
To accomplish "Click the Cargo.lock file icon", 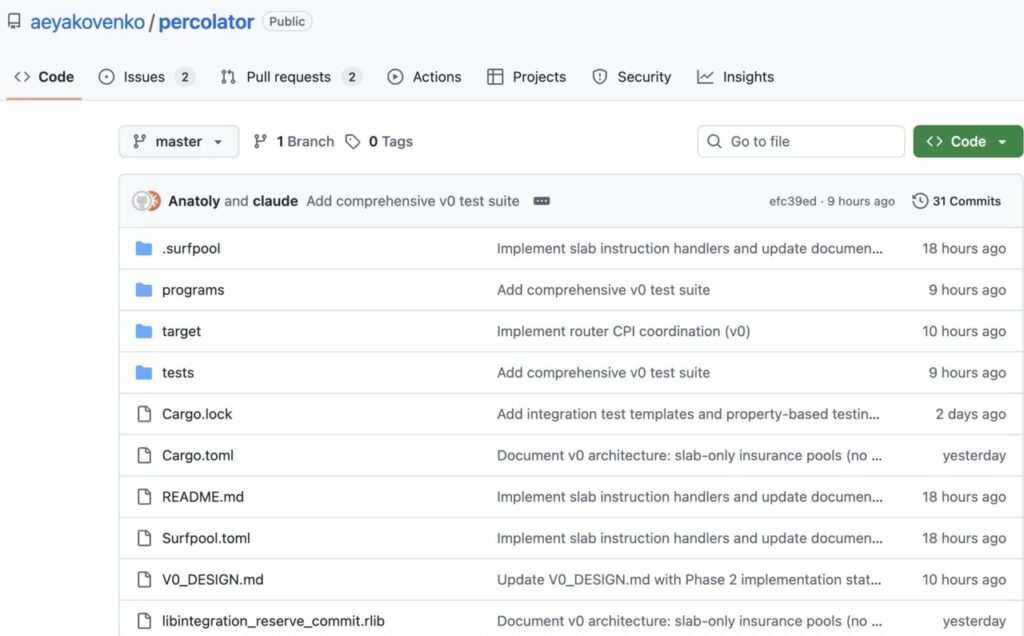I will tap(144, 414).
